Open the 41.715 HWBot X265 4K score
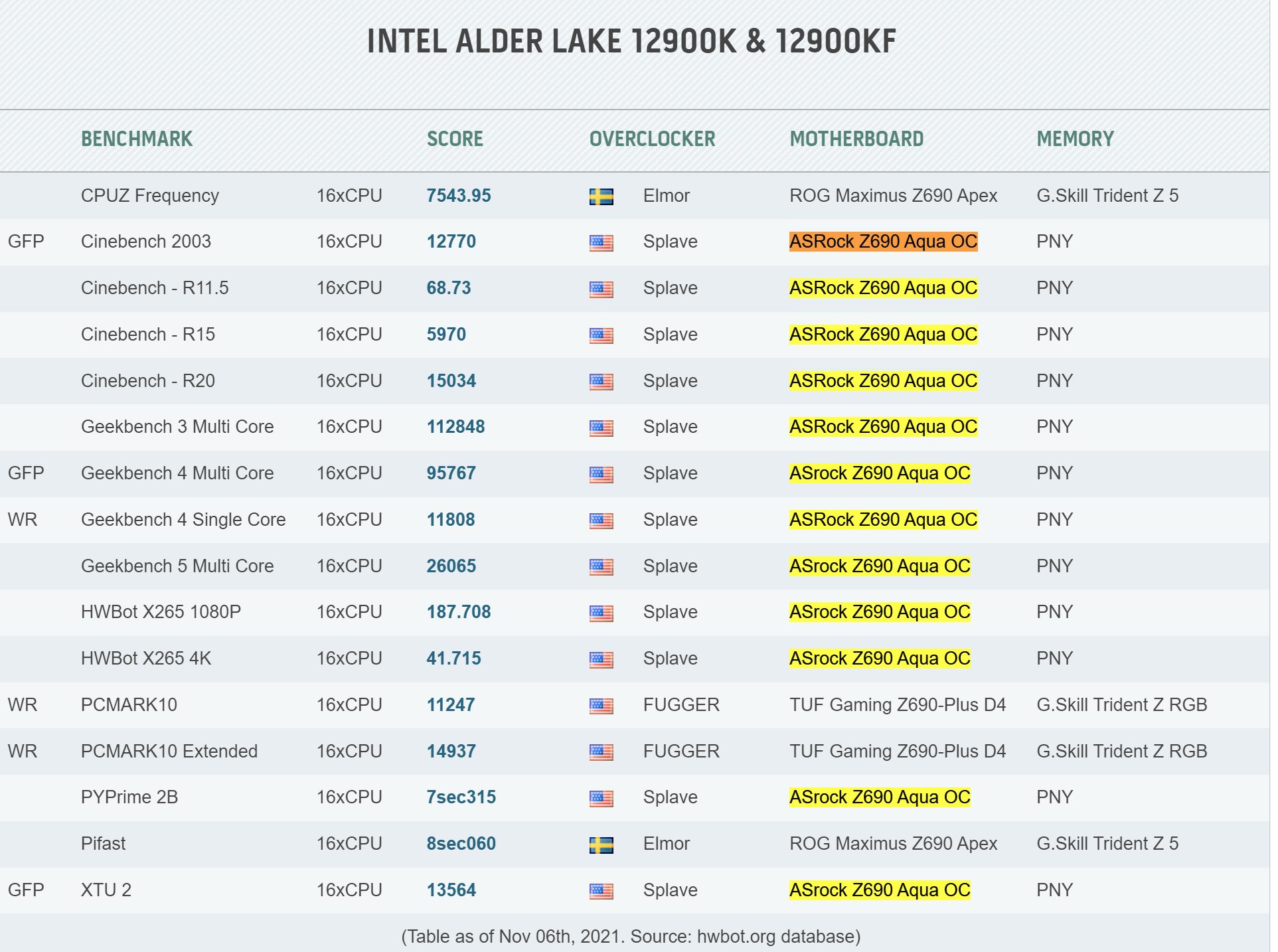The width and height of the screenshot is (1278, 952). coord(454,659)
